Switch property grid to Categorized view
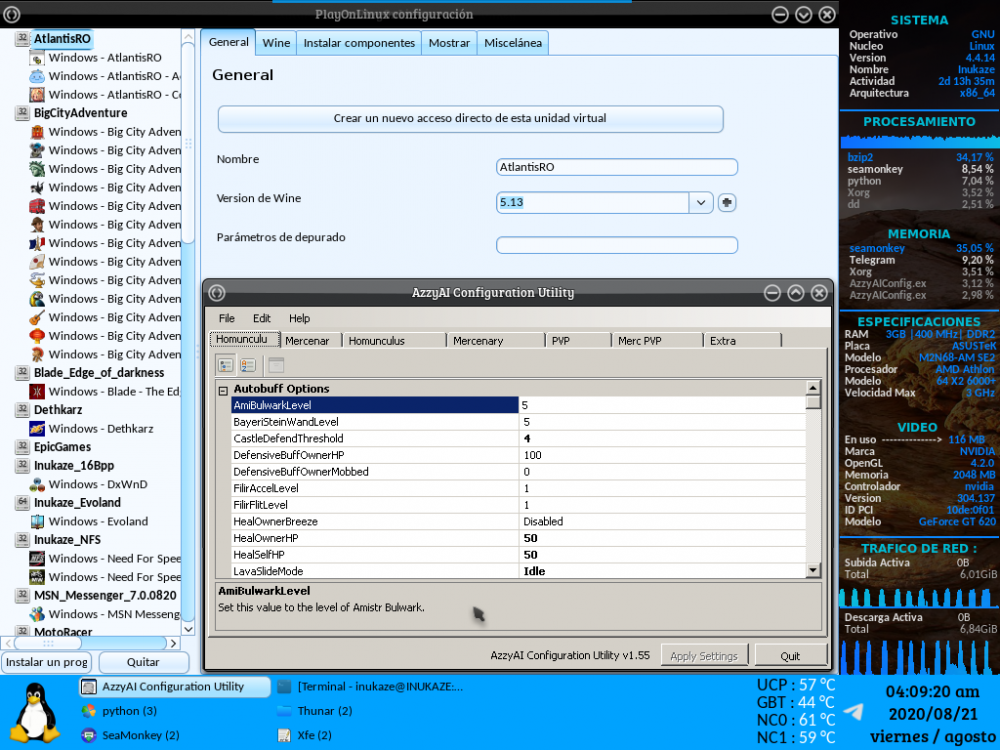The width and height of the screenshot is (1000, 750). (x=226, y=365)
